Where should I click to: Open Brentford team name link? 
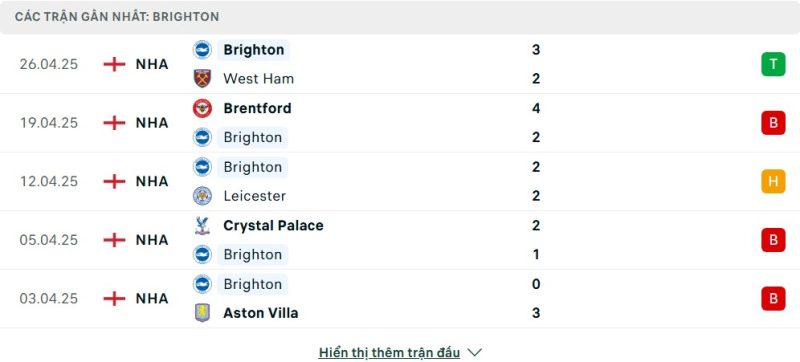click(258, 108)
